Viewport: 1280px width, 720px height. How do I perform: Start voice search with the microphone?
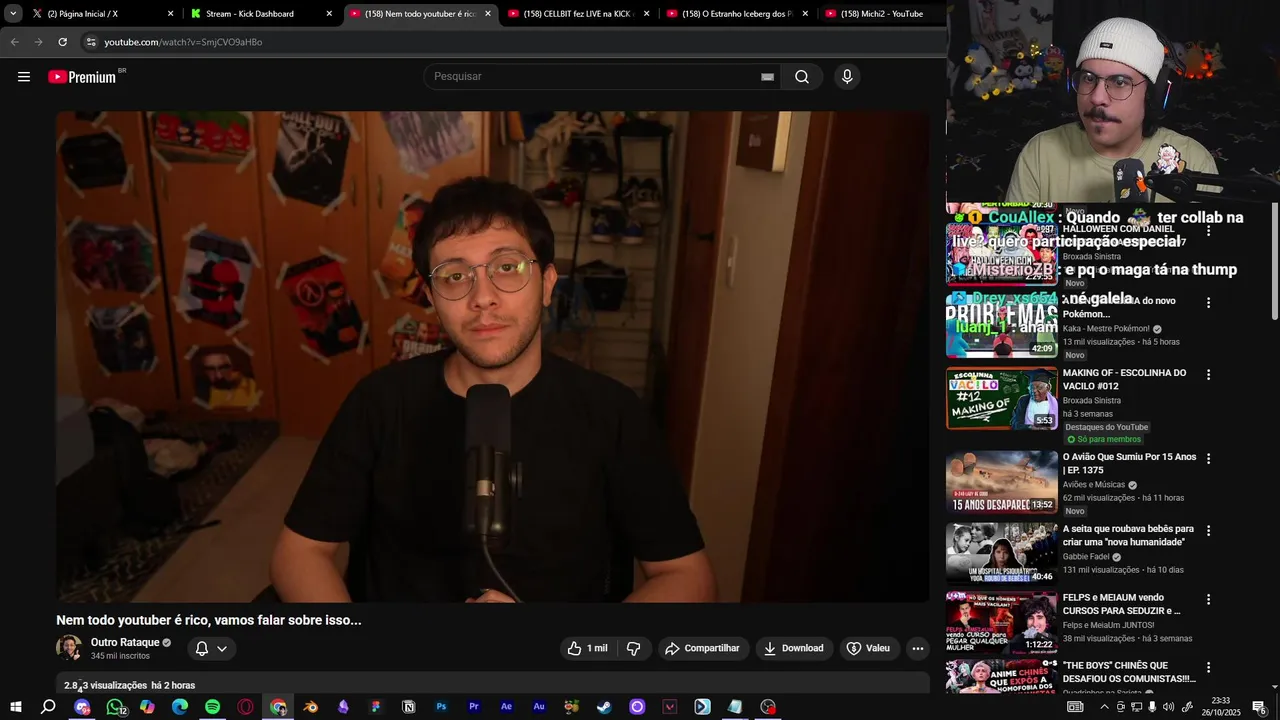pyautogui.click(x=847, y=77)
